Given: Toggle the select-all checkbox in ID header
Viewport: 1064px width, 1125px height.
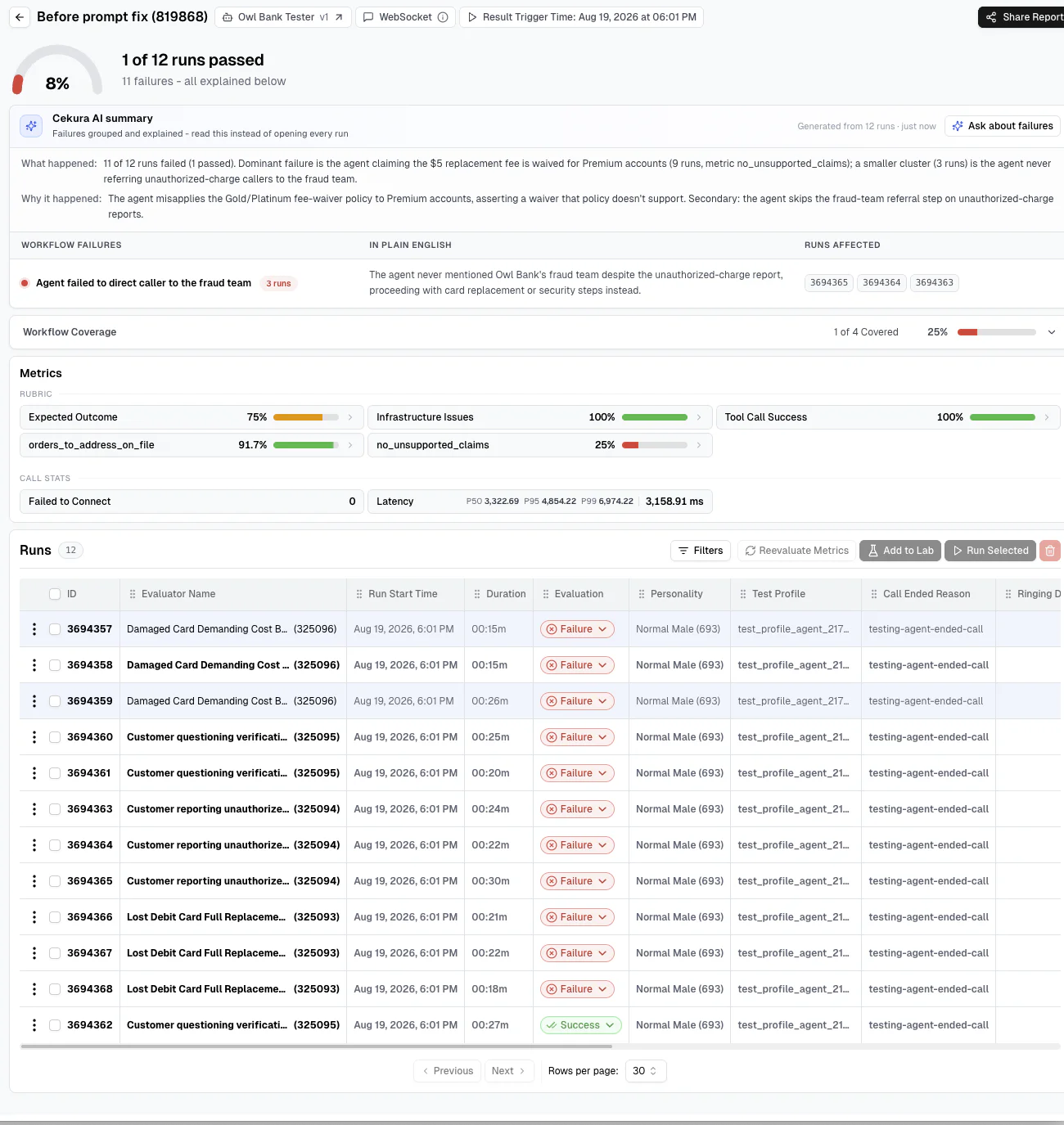Looking at the screenshot, I should pos(55,594).
